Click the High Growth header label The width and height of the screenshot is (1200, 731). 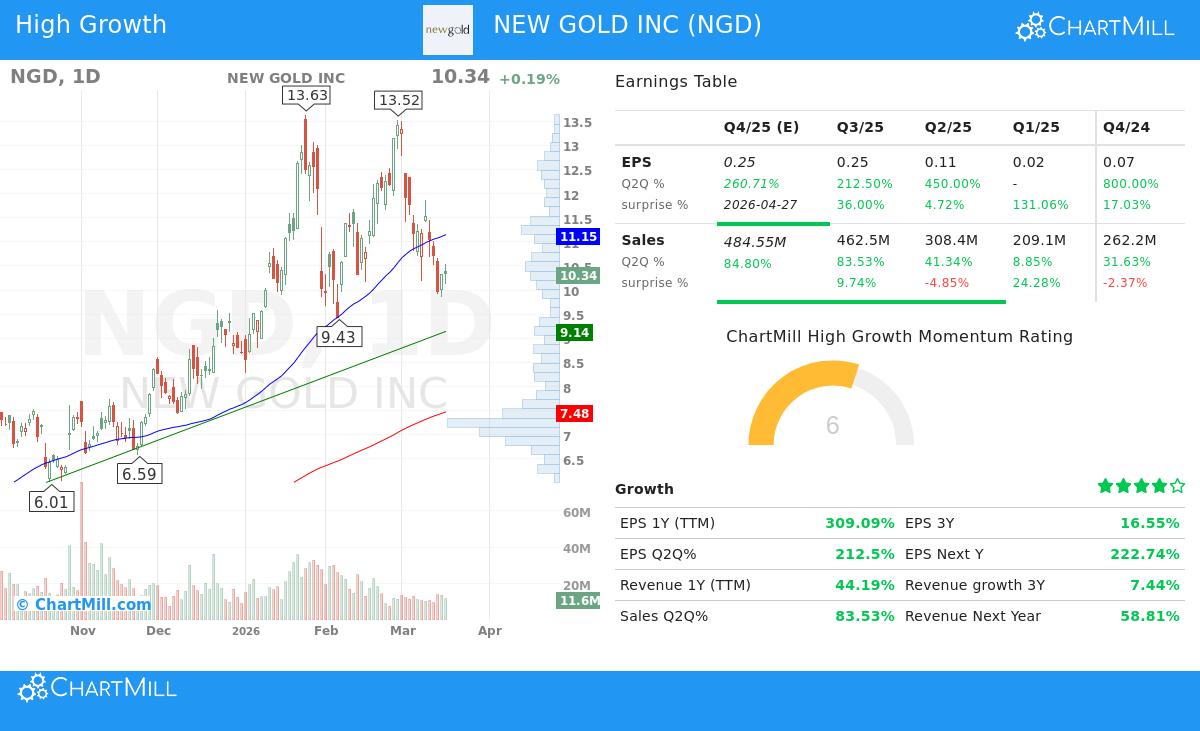click(x=91, y=24)
